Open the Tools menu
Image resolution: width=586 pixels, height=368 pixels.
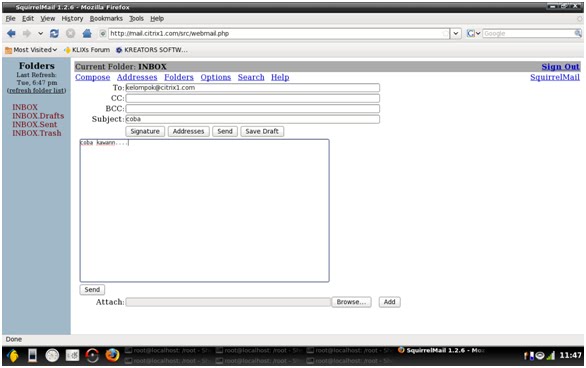click(x=136, y=18)
